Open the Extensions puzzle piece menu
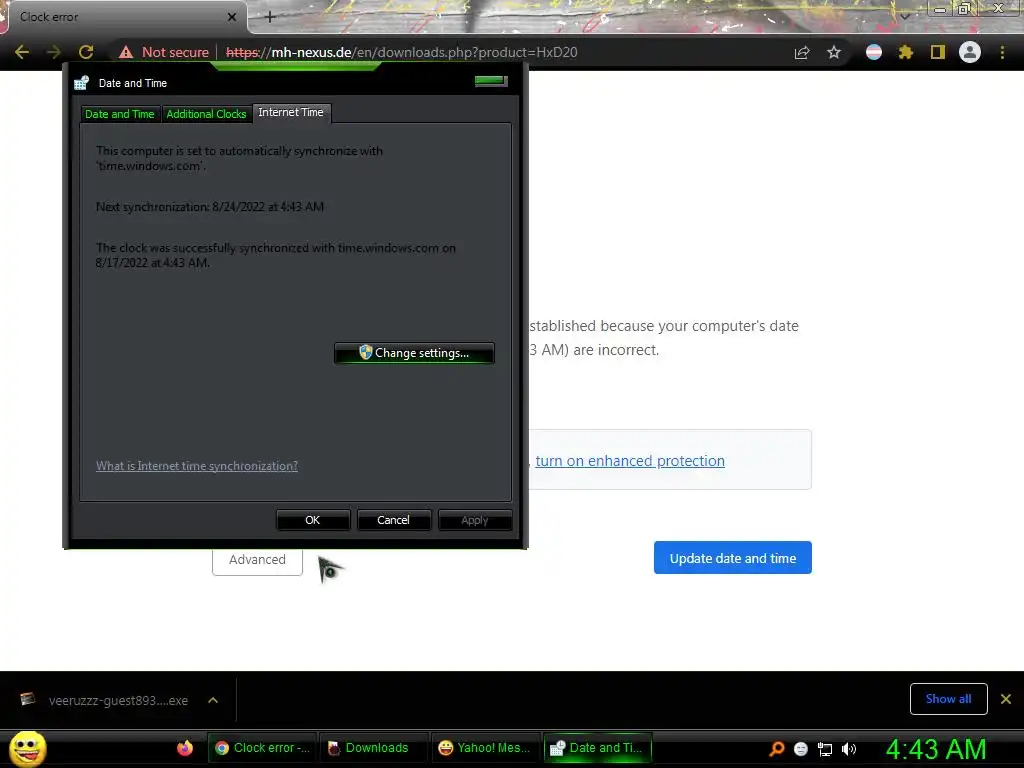The height and width of the screenshot is (768, 1024). click(905, 52)
